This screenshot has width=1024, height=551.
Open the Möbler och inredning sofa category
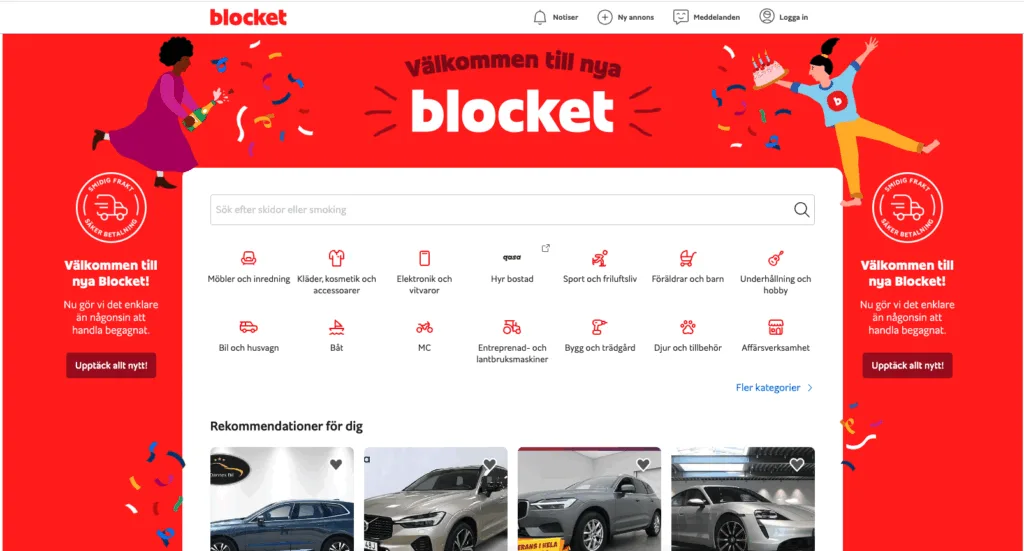click(x=248, y=259)
